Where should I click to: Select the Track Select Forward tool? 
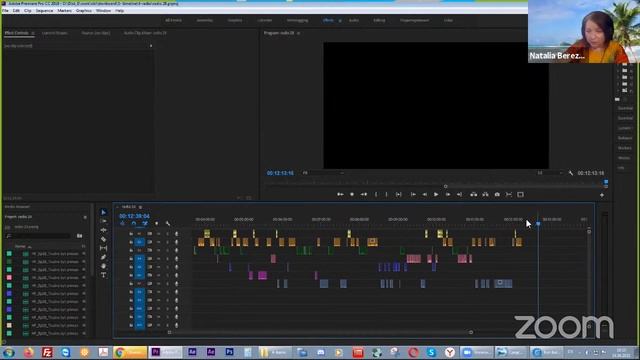[x=103, y=221]
